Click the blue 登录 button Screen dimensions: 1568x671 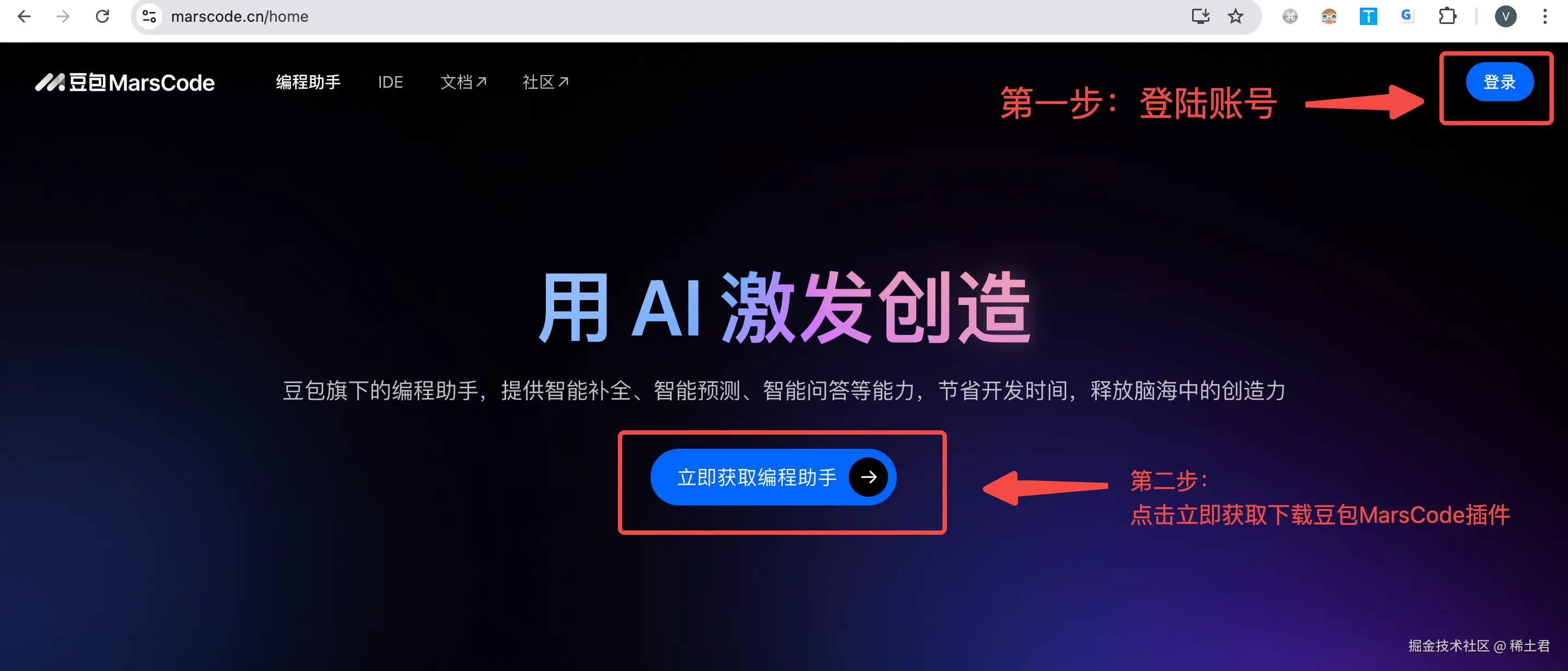coord(1499,82)
